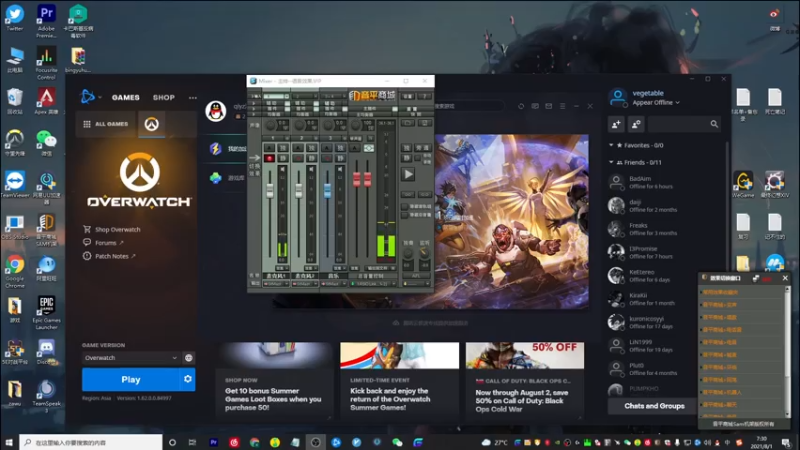Viewport: 800px width, 450px height.
Task: Collapse the Friends group
Action: click(x=611, y=162)
